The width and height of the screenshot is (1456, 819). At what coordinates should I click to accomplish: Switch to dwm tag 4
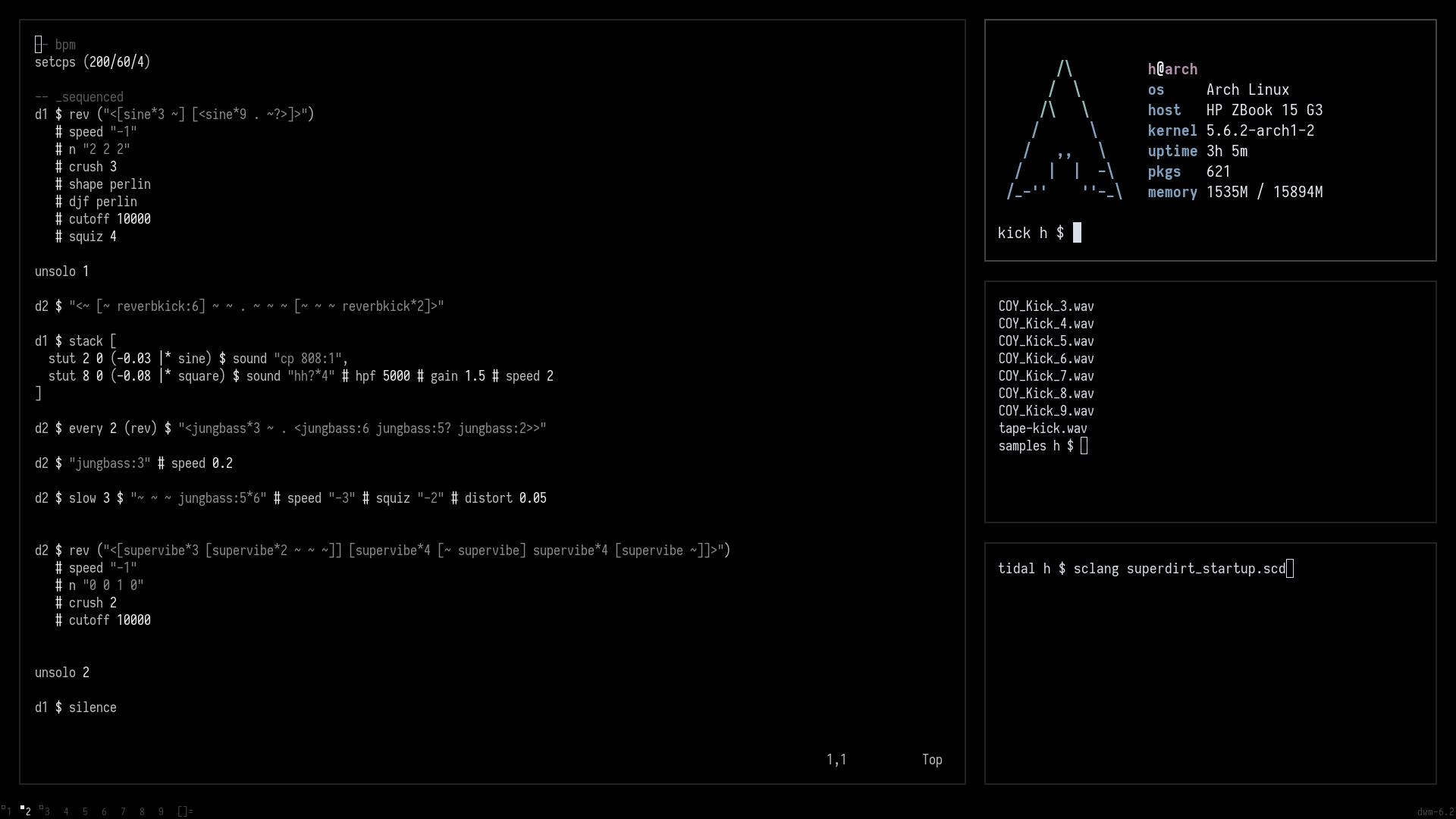pos(66,811)
